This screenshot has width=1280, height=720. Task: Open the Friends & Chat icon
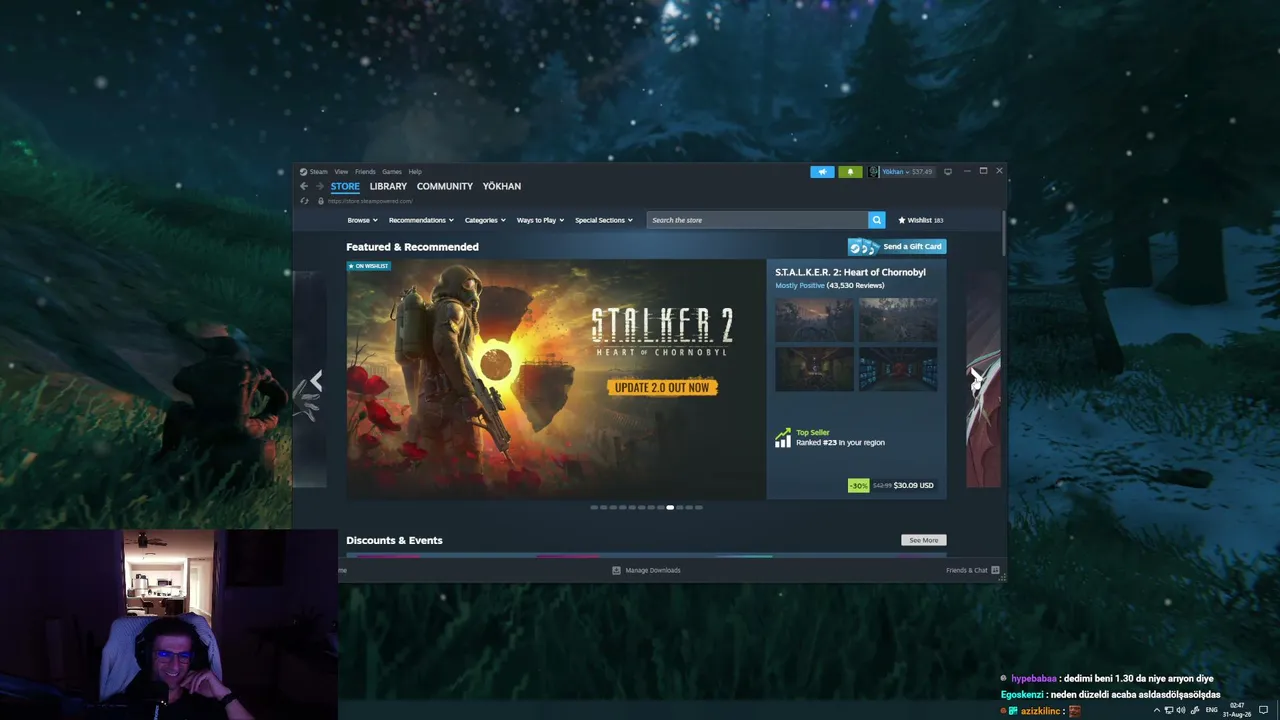tap(995, 570)
